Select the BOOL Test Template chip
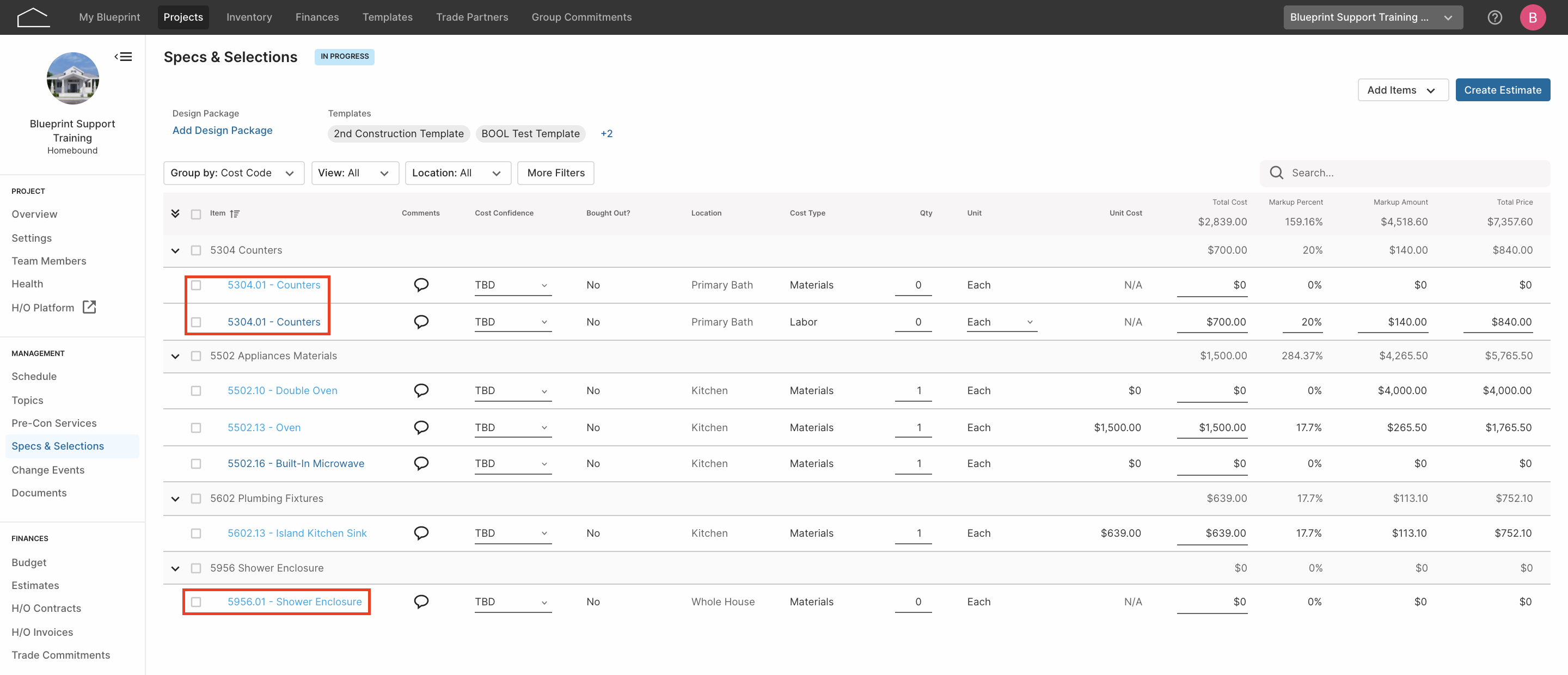The image size is (1568, 675). (x=530, y=133)
